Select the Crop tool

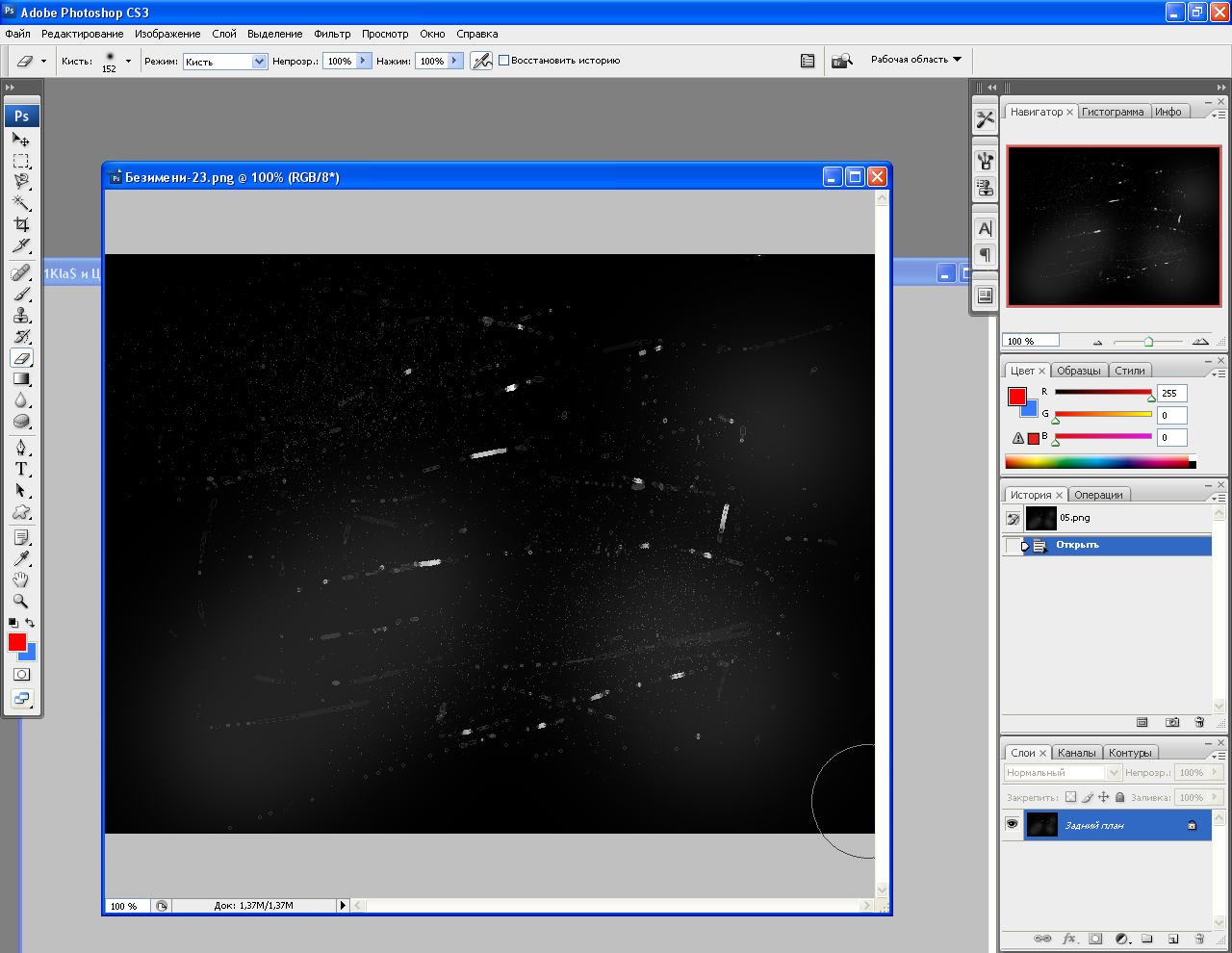coord(21,224)
